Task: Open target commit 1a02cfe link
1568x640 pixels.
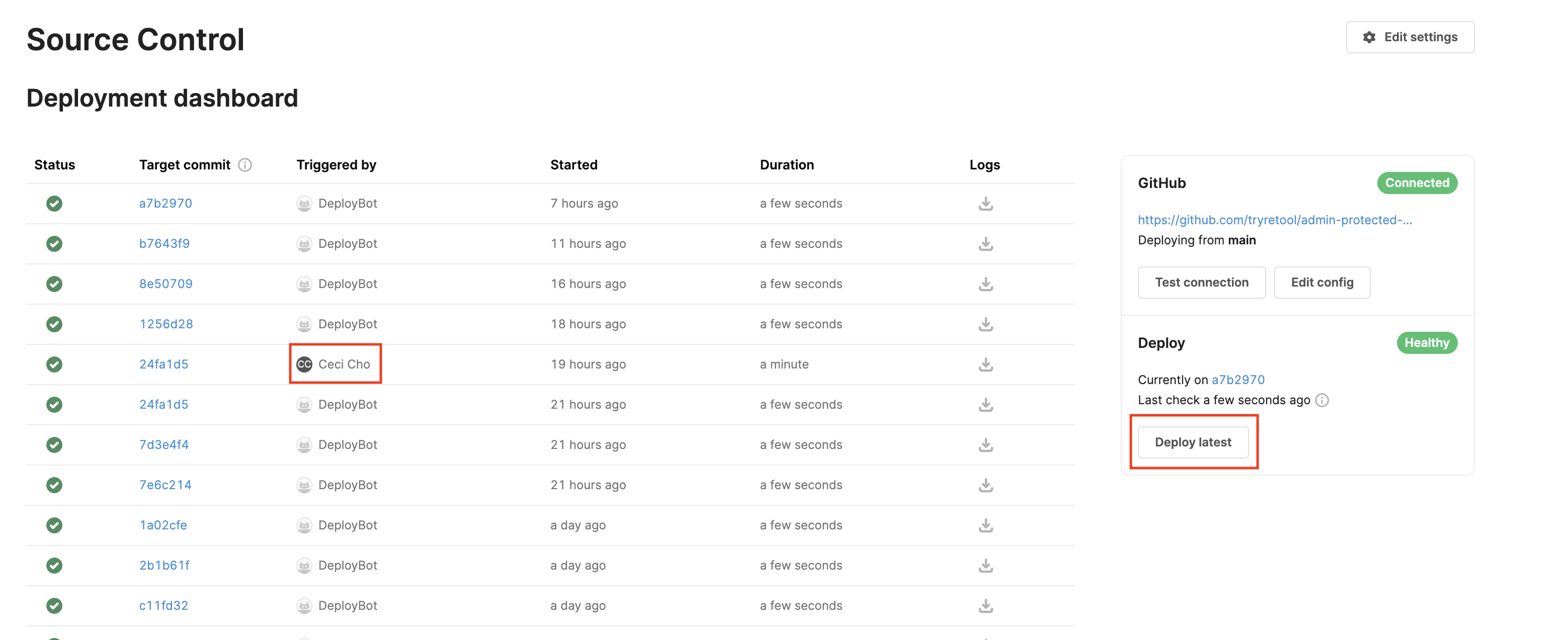Action: tap(163, 525)
